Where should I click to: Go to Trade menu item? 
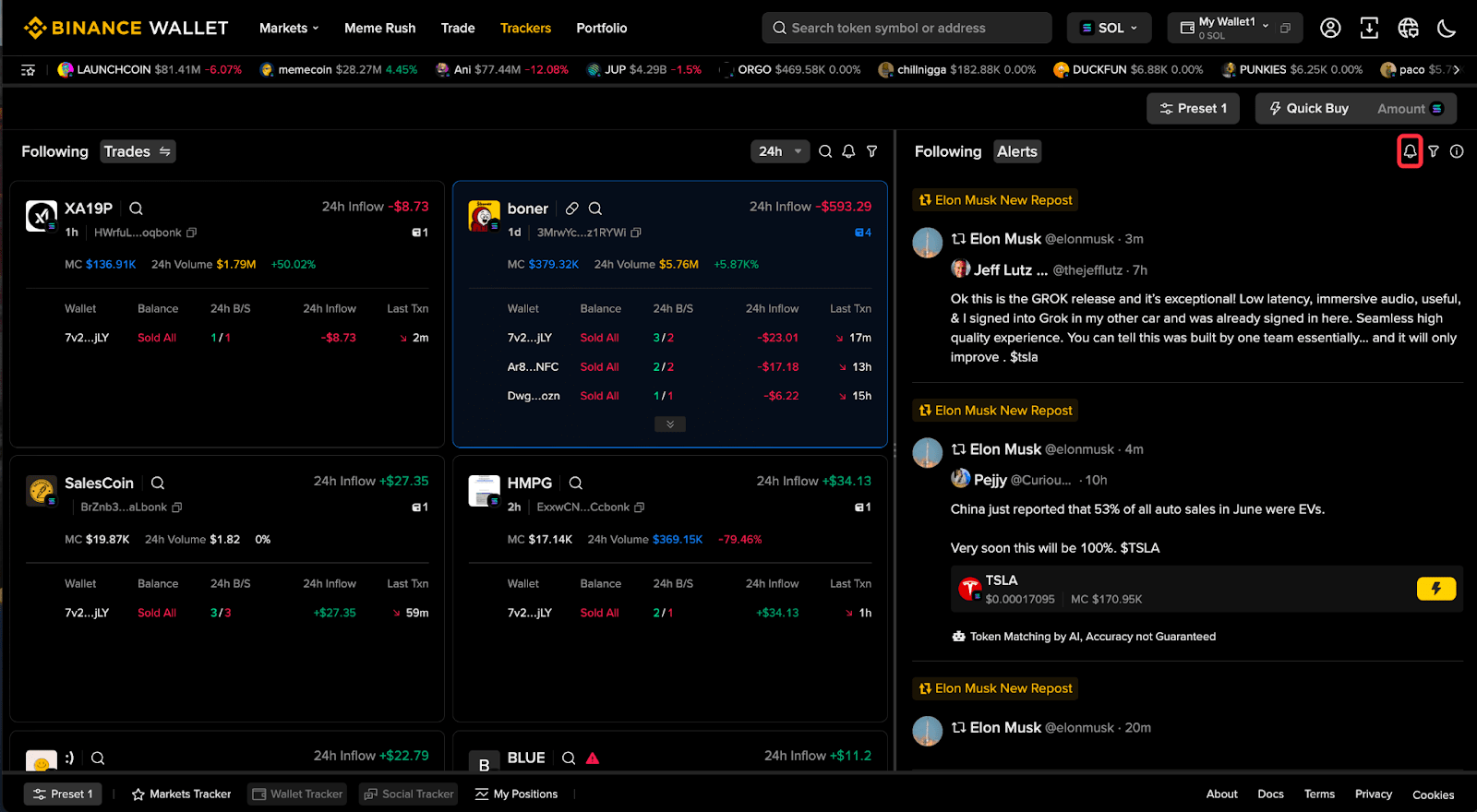pyautogui.click(x=458, y=28)
